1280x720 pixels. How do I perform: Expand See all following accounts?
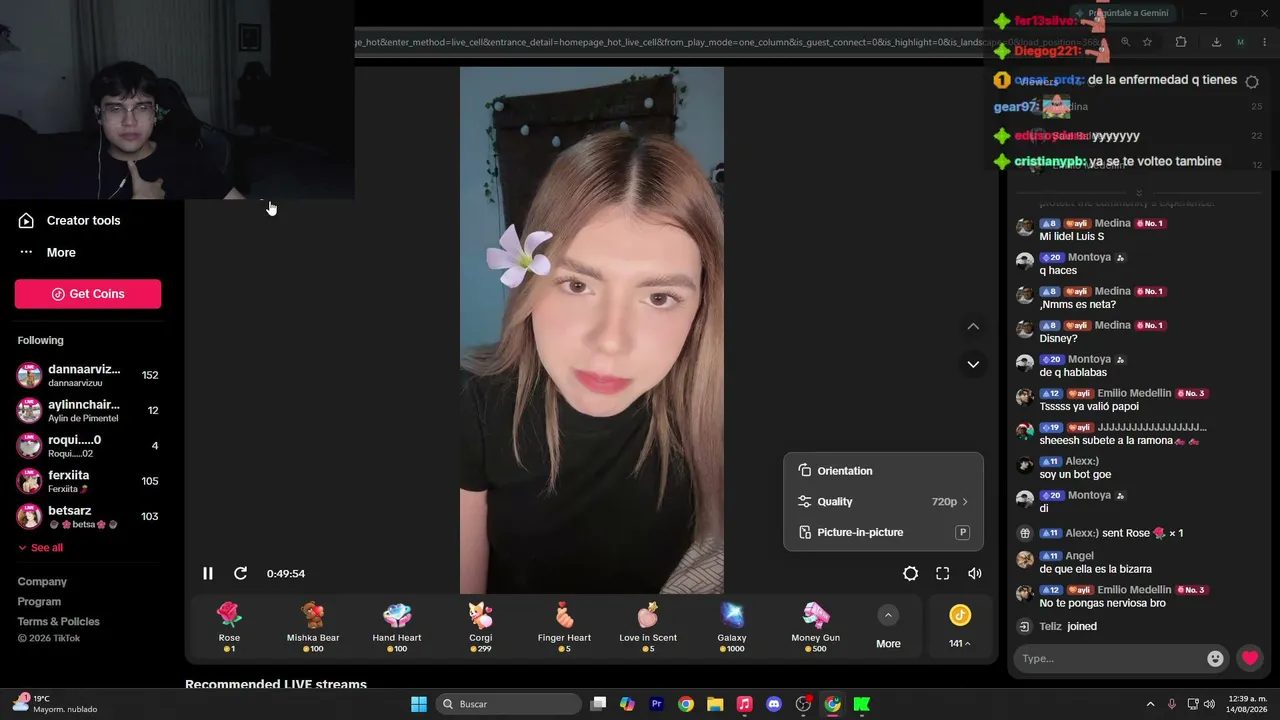40,548
